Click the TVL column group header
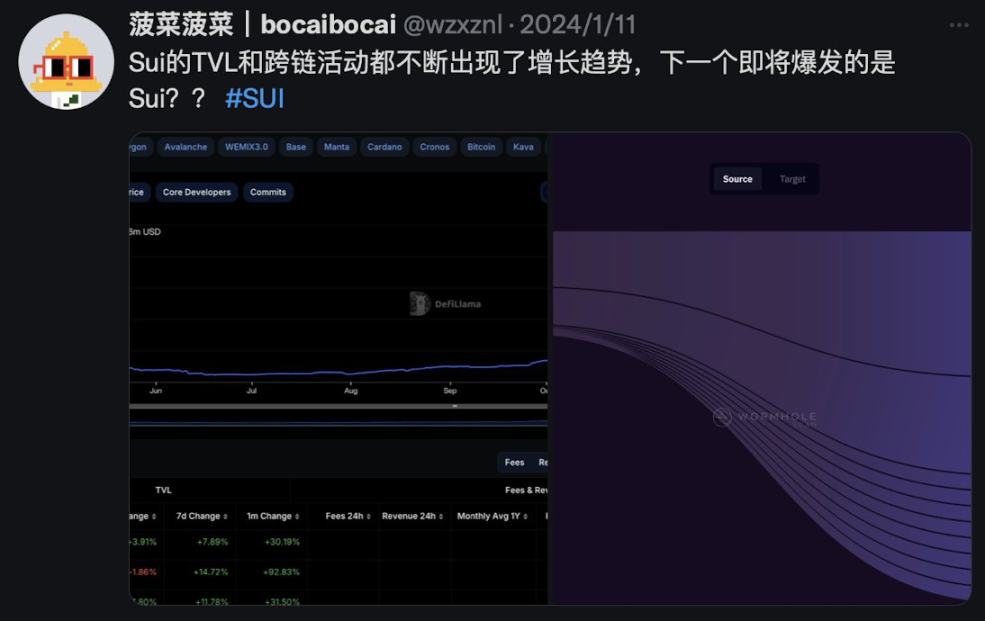The width and height of the screenshot is (985, 621). coord(163,490)
